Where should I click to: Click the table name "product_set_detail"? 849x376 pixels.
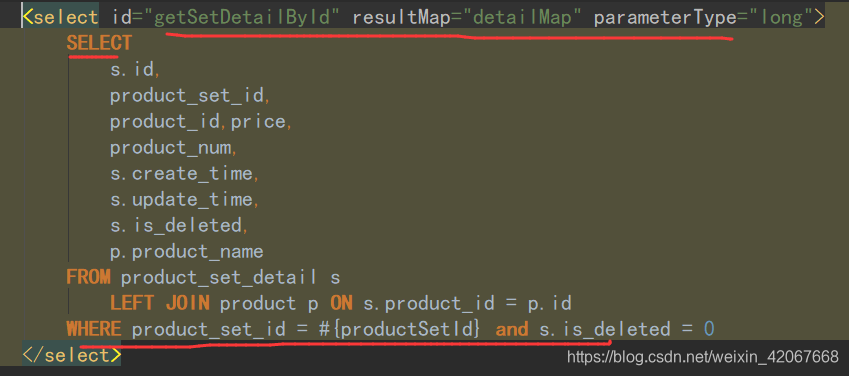point(219,277)
